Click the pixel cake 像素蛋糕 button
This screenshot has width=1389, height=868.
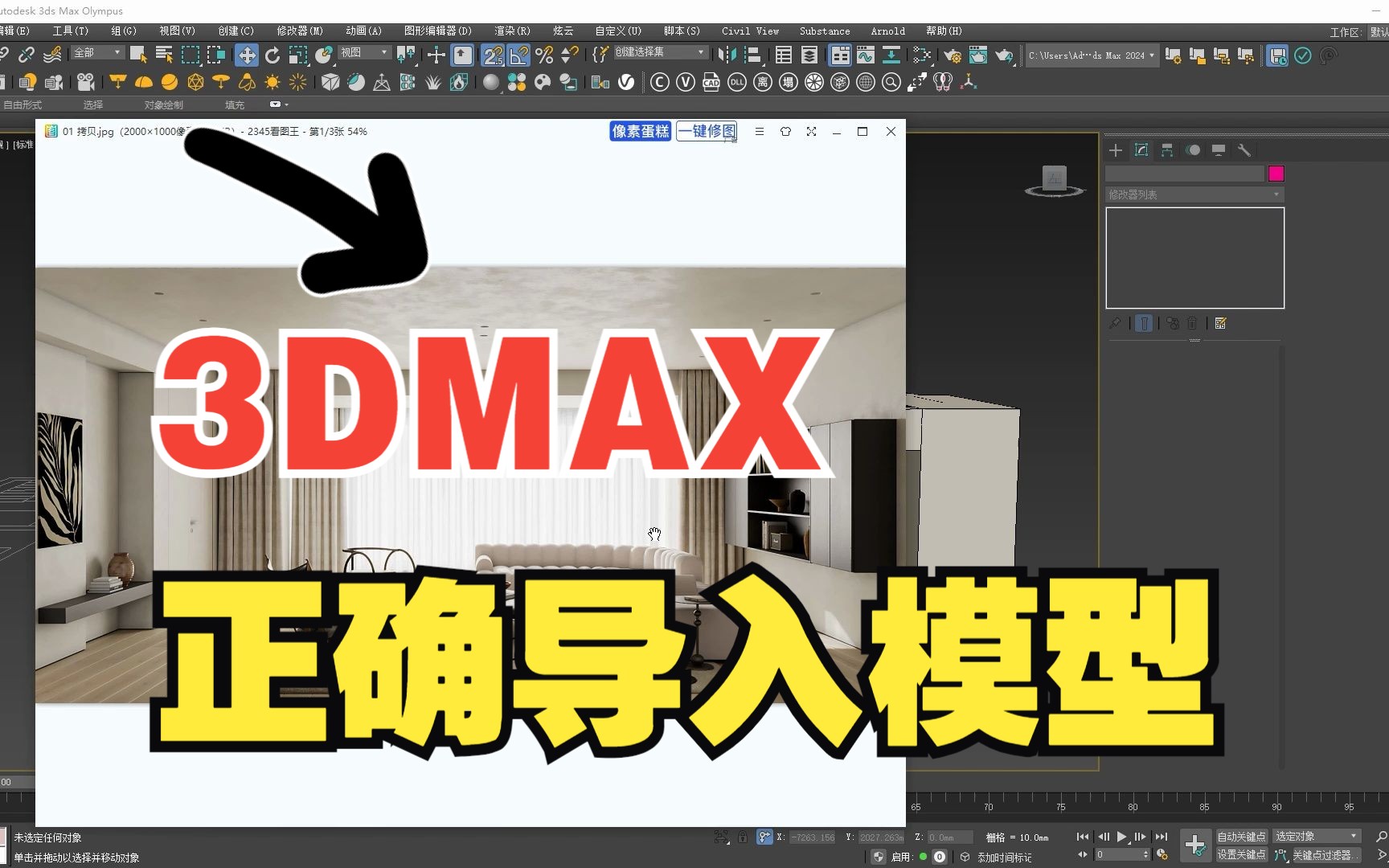point(641,131)
